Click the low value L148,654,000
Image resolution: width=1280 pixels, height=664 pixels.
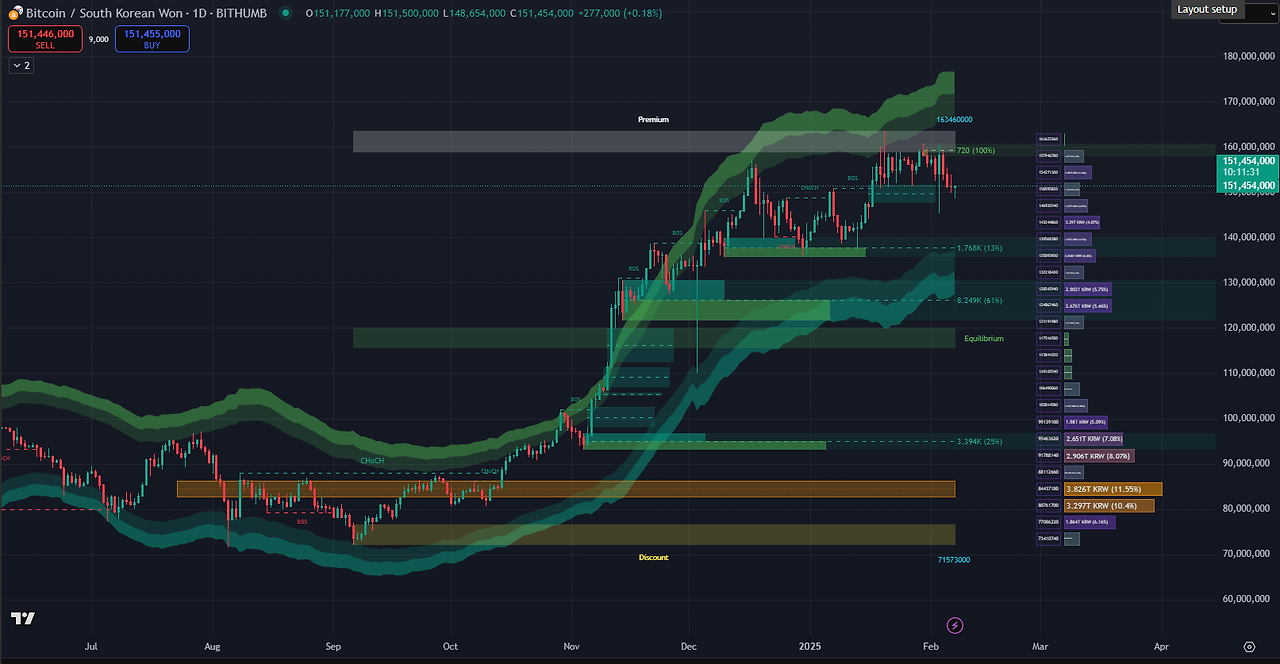[474, 12]
